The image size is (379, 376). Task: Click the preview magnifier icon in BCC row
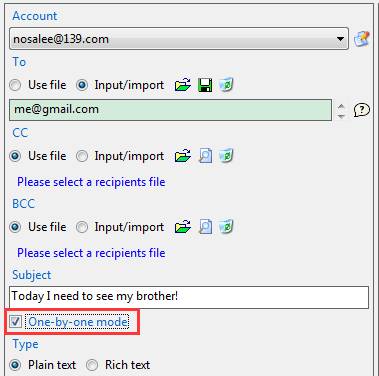(205, 227)
